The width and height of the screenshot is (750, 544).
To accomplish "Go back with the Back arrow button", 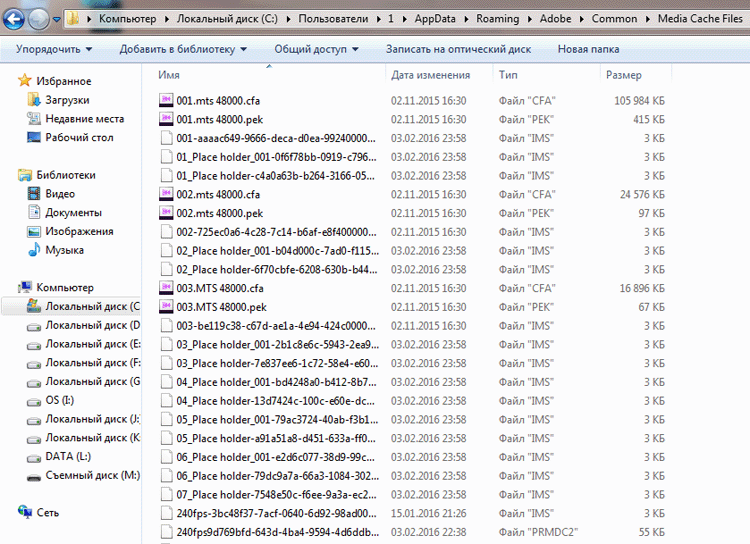I will (13, 19).
